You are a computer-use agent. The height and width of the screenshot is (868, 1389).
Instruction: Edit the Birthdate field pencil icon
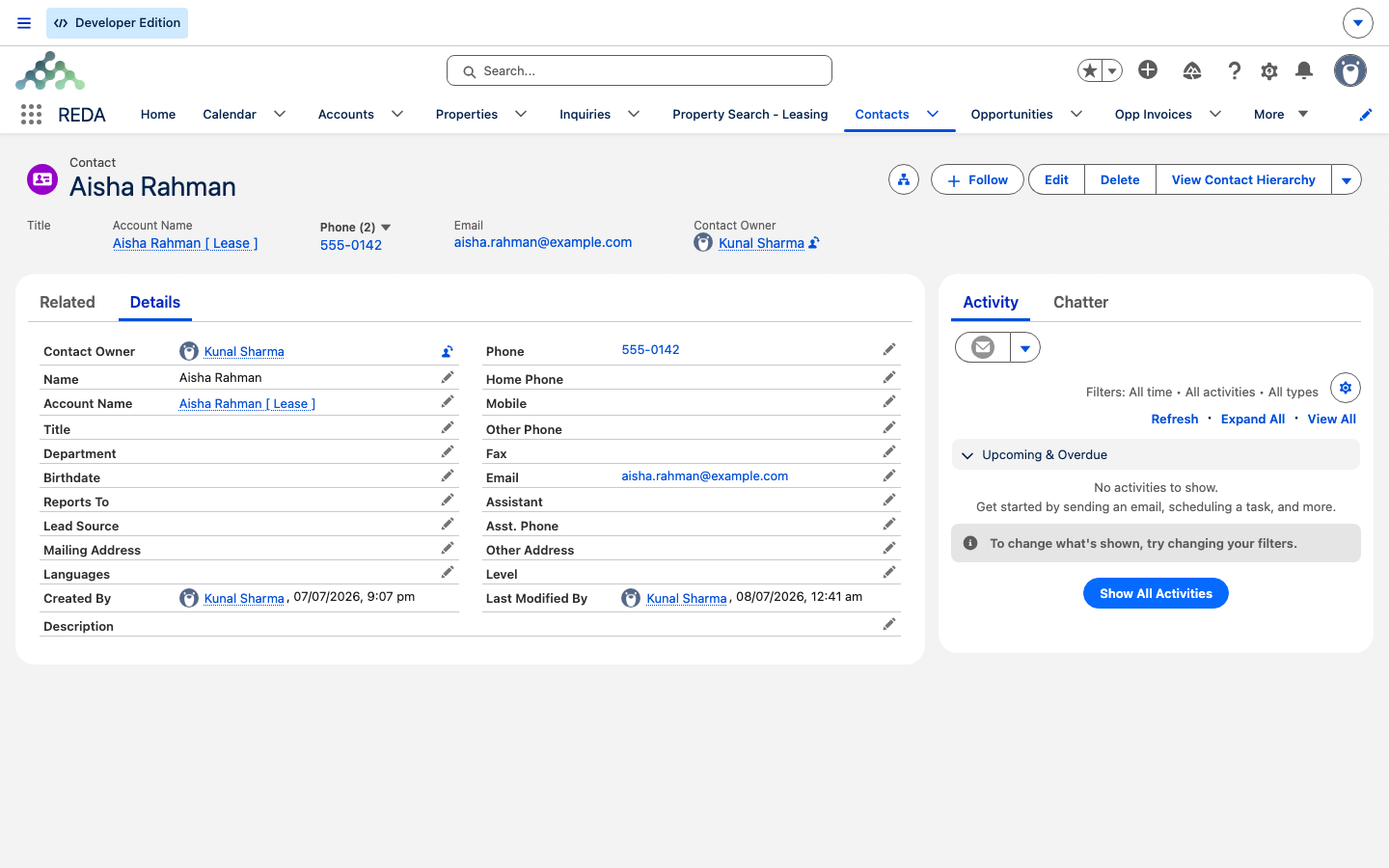[x=448, y=475]
